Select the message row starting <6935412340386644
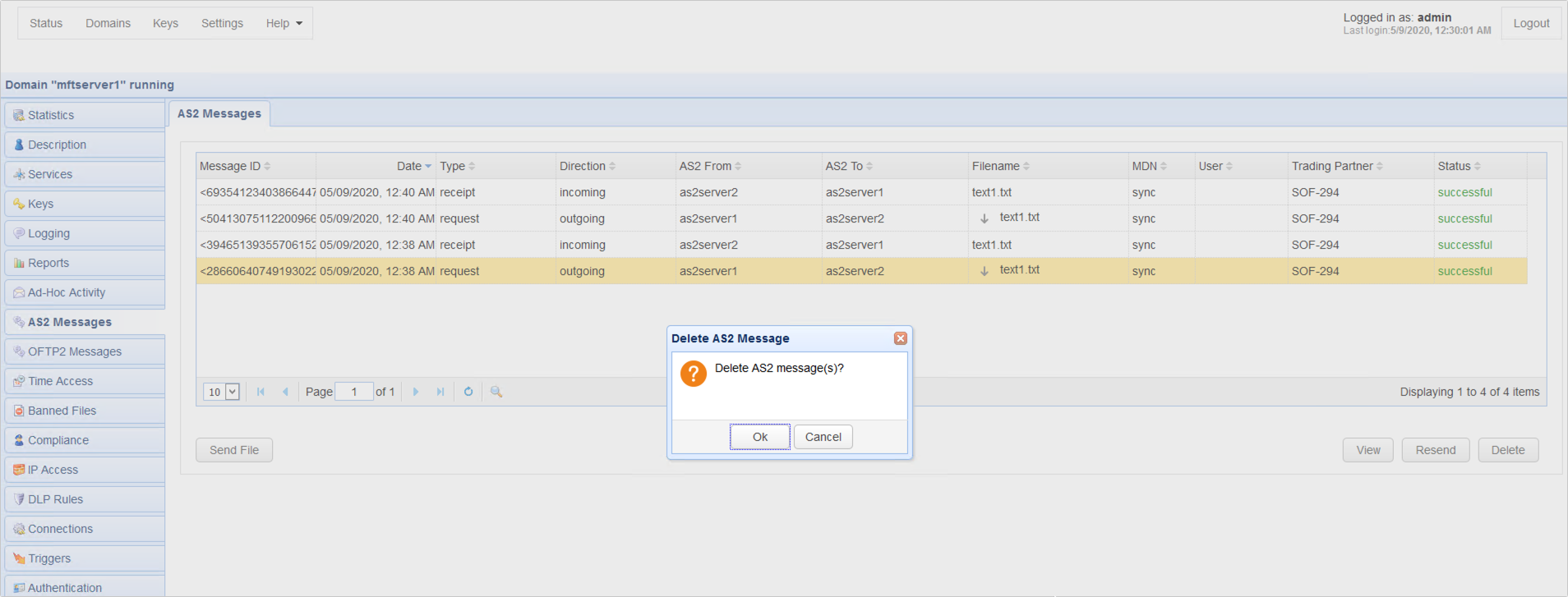Screen dimensions: 1568x597 [861, 192]
